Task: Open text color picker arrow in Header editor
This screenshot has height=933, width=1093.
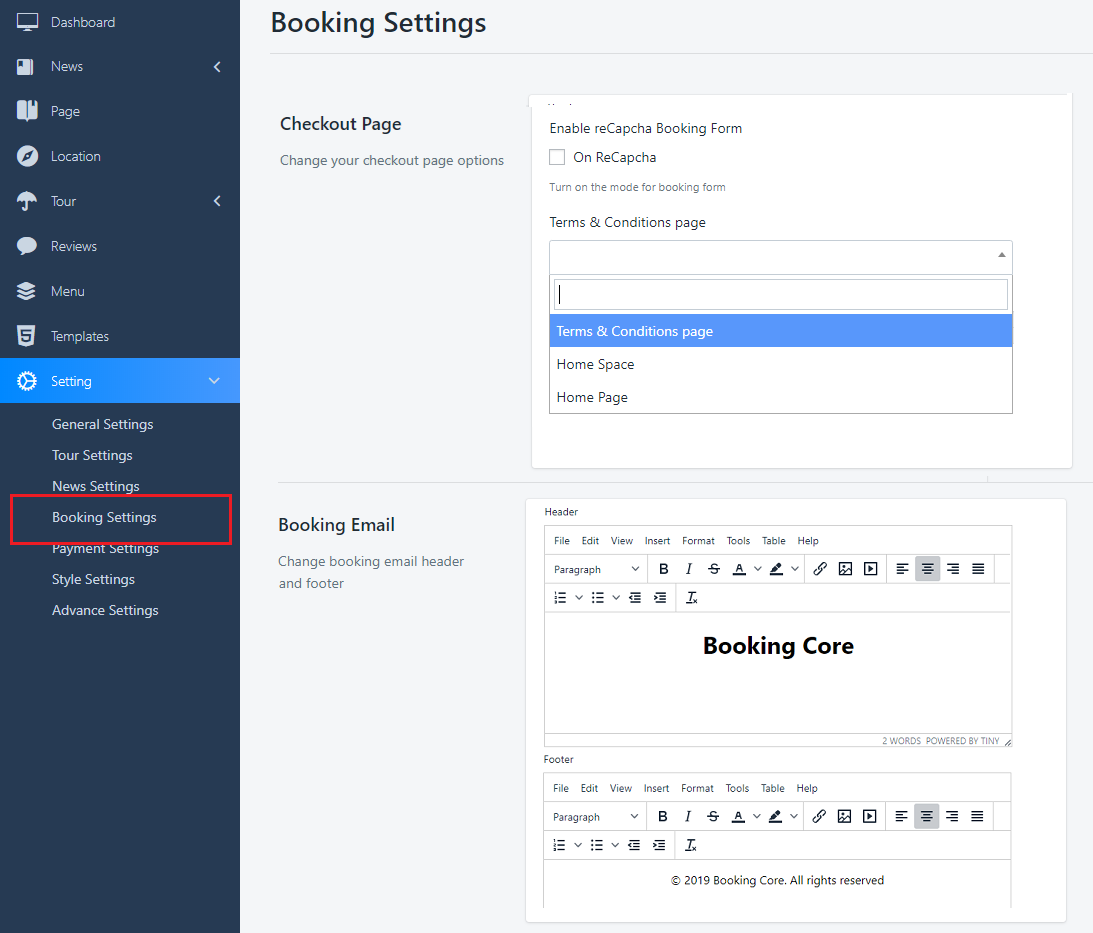Action: (x=757, y=569)
